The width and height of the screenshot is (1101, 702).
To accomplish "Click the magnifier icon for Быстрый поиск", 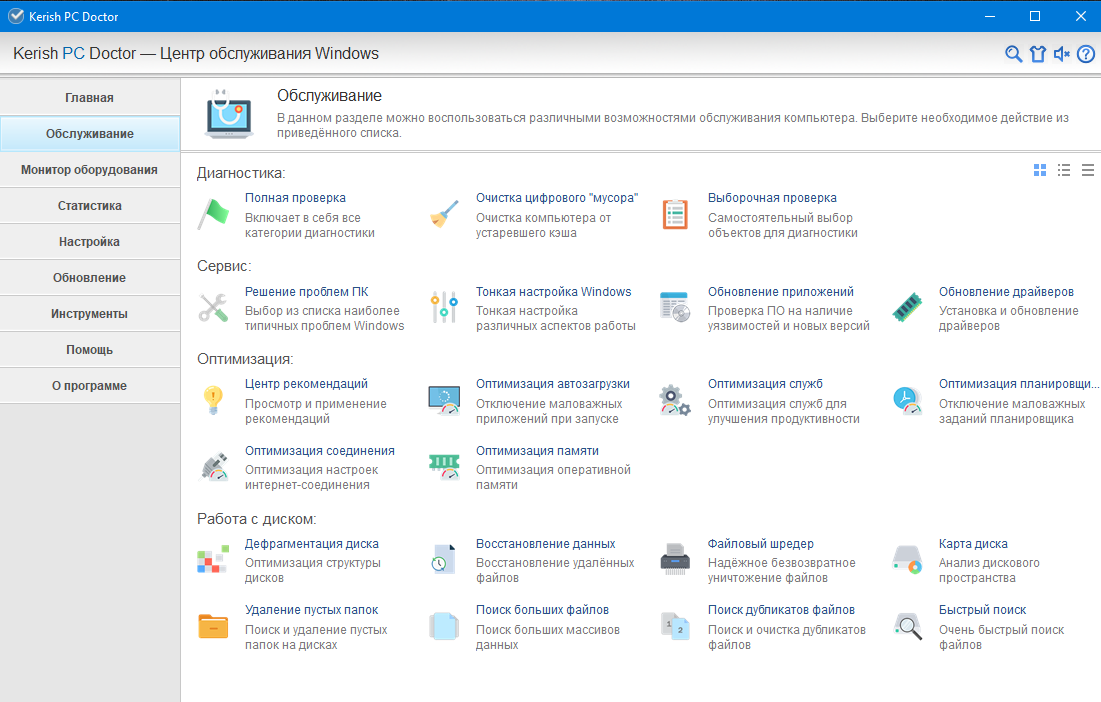I will 907,626.
